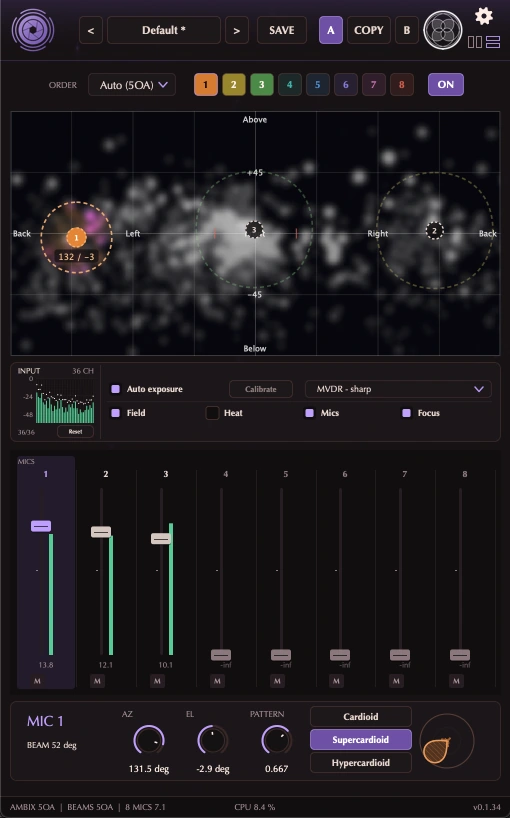The image size is (510, 818).
Task: Click CPU 8.4 % status text
Action: coord(254,807)
